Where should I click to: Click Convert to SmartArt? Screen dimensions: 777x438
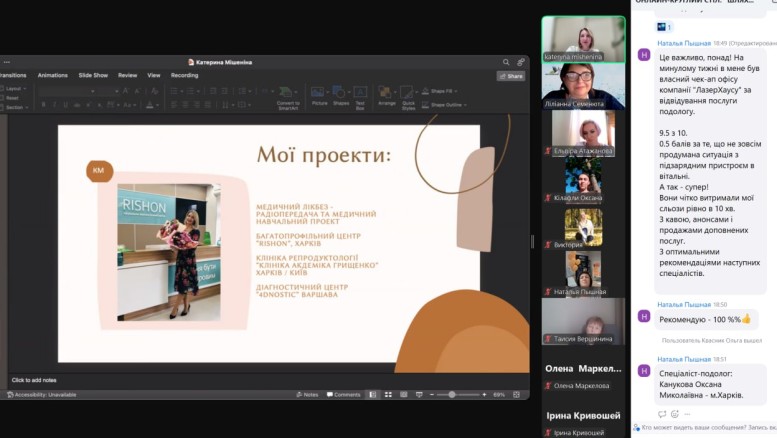pyautogui.click(x=288, y=98)
